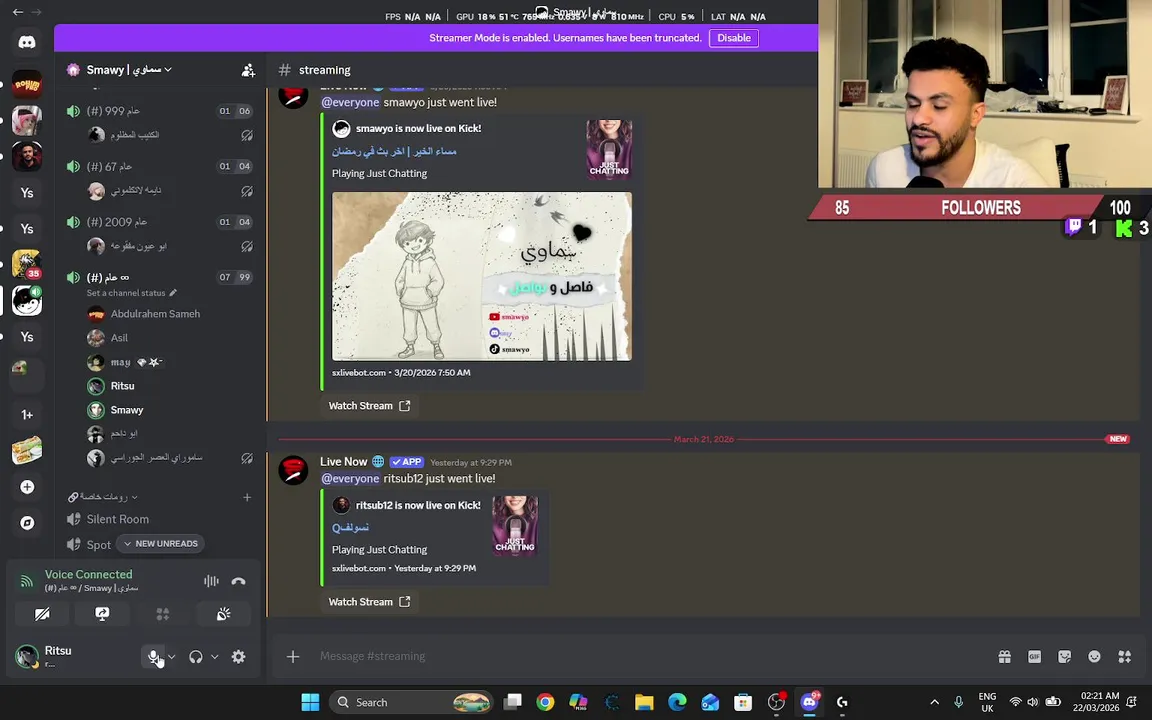Jump to NEW UNREADS

[x=161, y=544]
